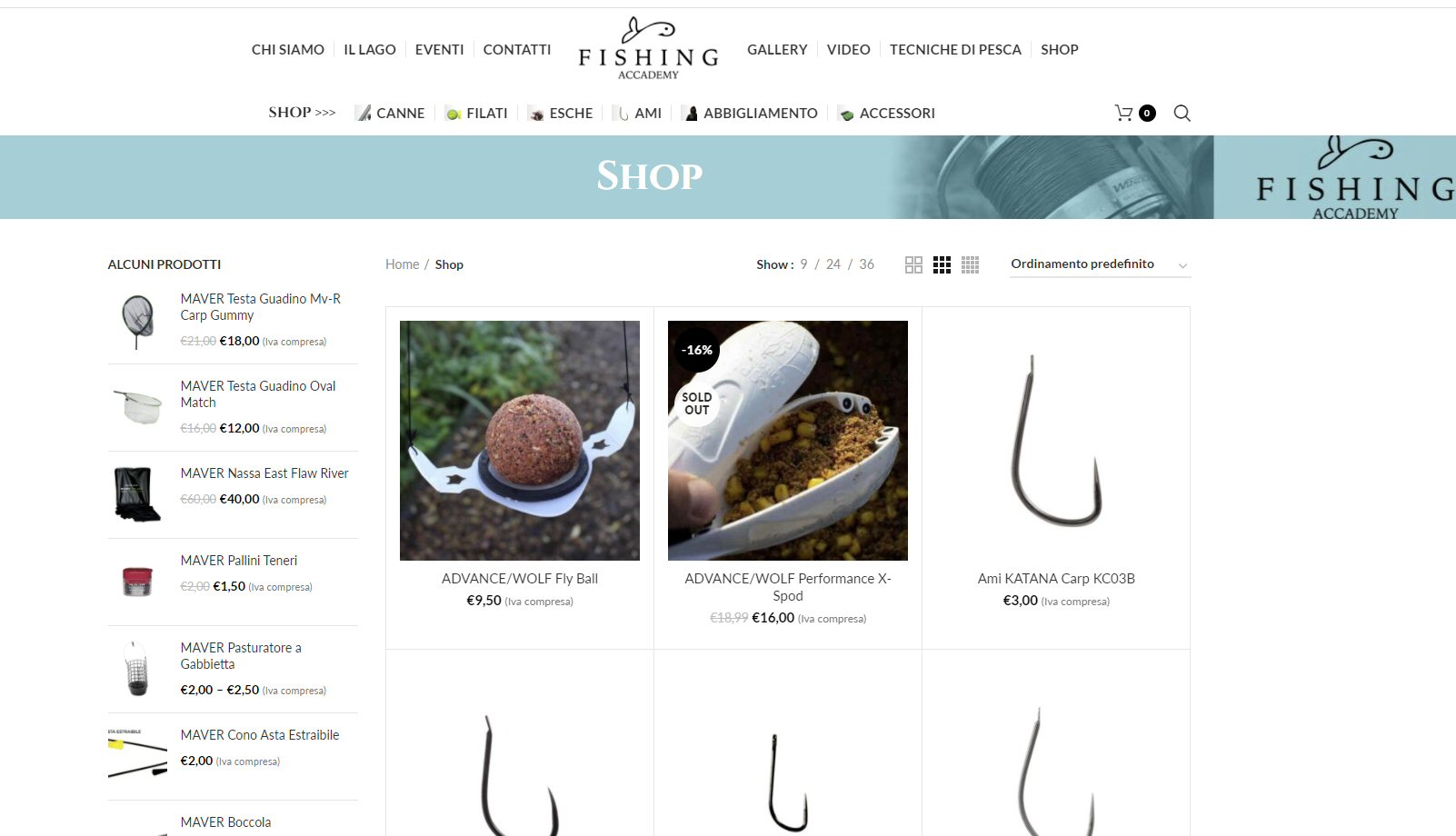Switch to four-column grid view icon
The width and height of the screenshot is (1456, 836).
(970, 264)
